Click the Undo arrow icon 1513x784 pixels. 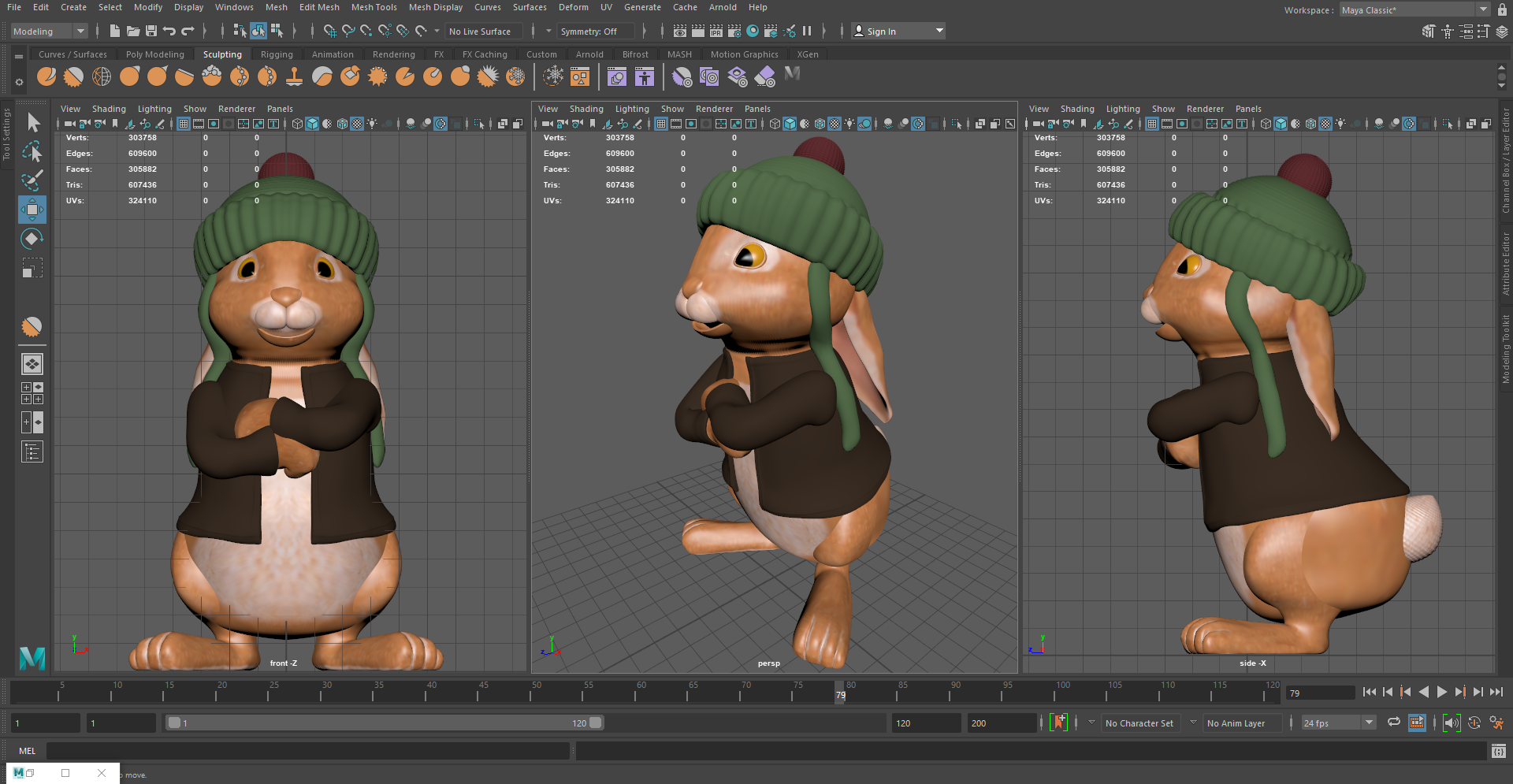pos(169,31)
